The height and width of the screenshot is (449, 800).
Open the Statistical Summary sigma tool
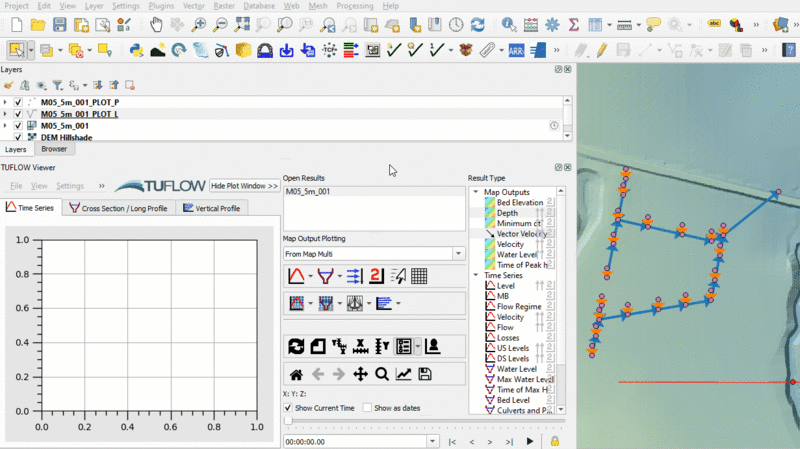[572, 24]
